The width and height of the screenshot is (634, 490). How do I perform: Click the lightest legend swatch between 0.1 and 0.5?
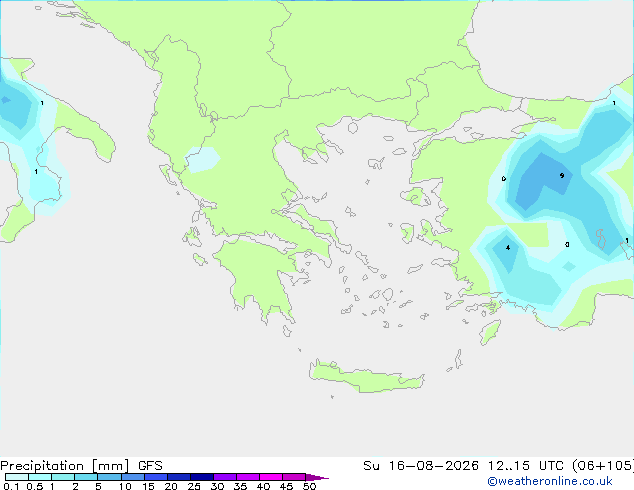coord(17,477)
